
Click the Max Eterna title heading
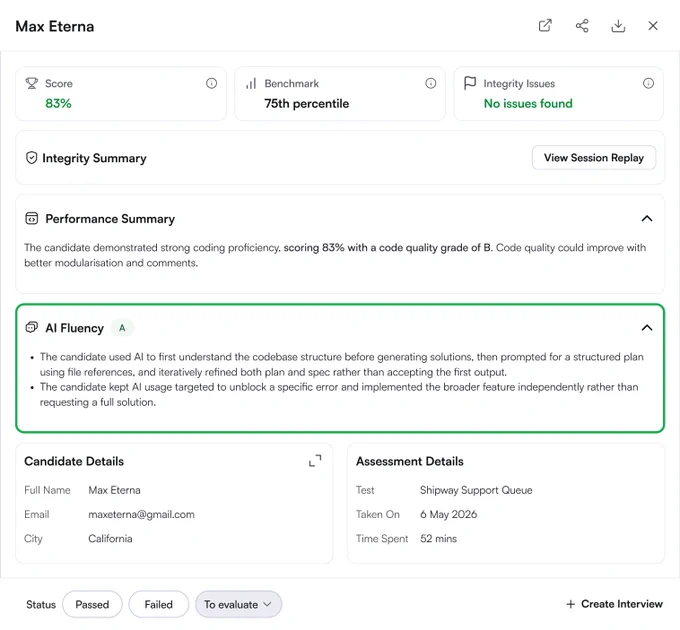coord(55,26)
